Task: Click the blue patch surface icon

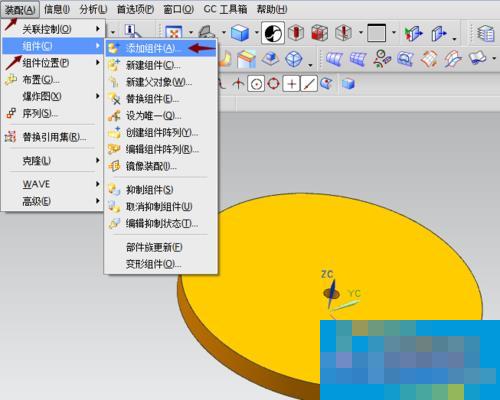Action: point(406,59)
